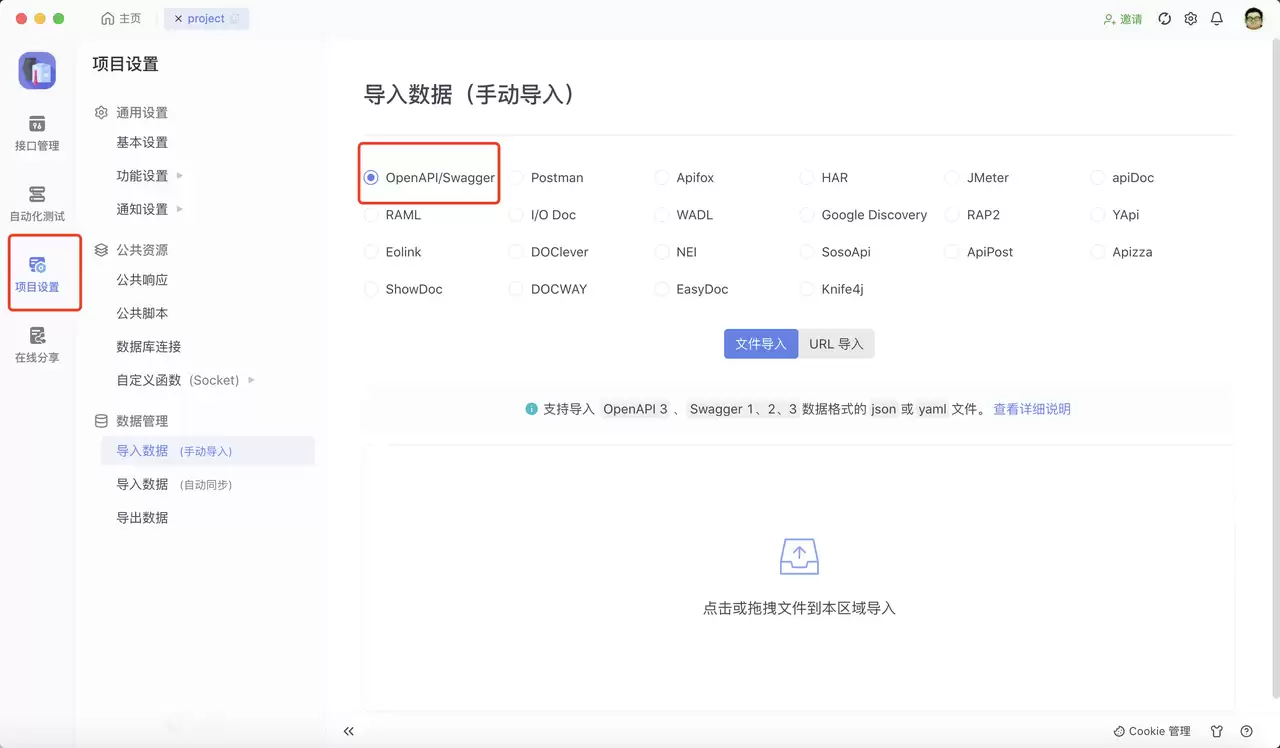Select Apizza import format
The width and height of the screenshot is (1280, 748).
pos(1122,252)
